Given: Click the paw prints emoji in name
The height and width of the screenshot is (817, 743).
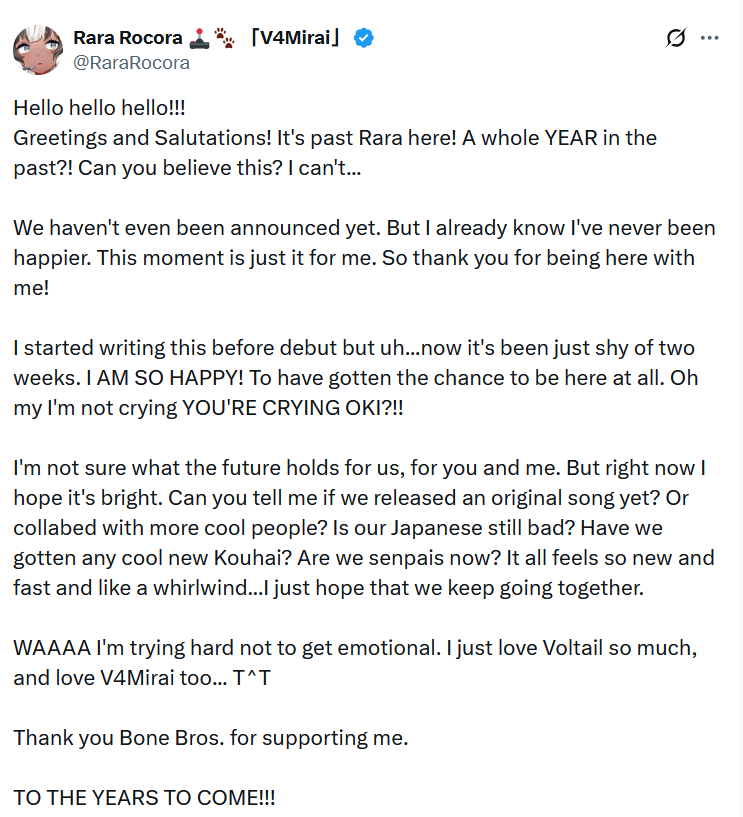Looking at the screenshot, I should 225,38.
